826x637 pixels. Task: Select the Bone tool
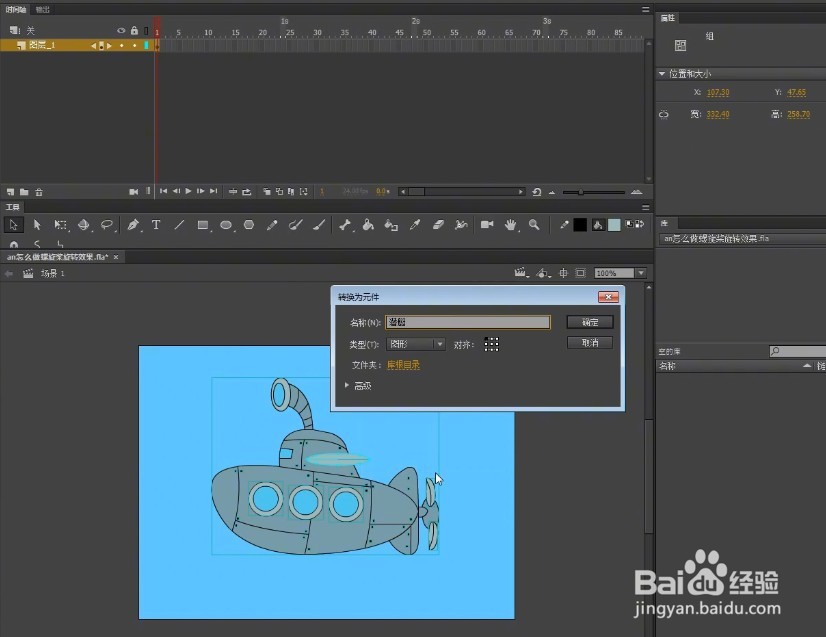[345, 225]
